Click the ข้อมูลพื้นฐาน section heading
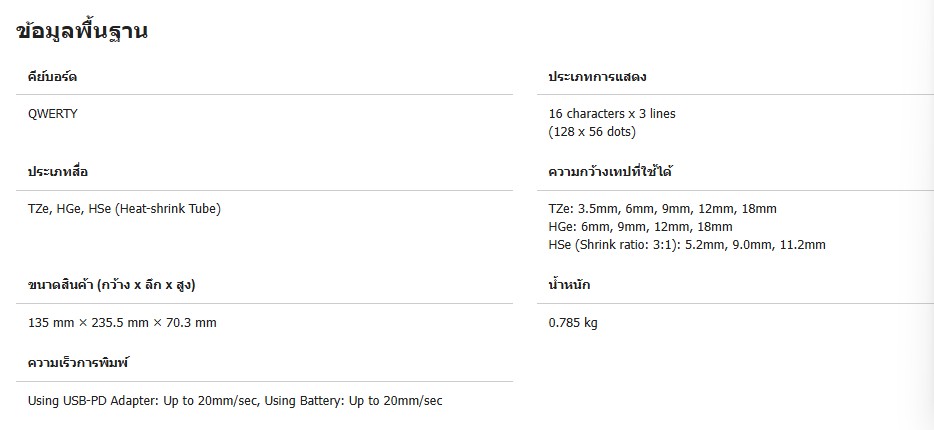 83,32
